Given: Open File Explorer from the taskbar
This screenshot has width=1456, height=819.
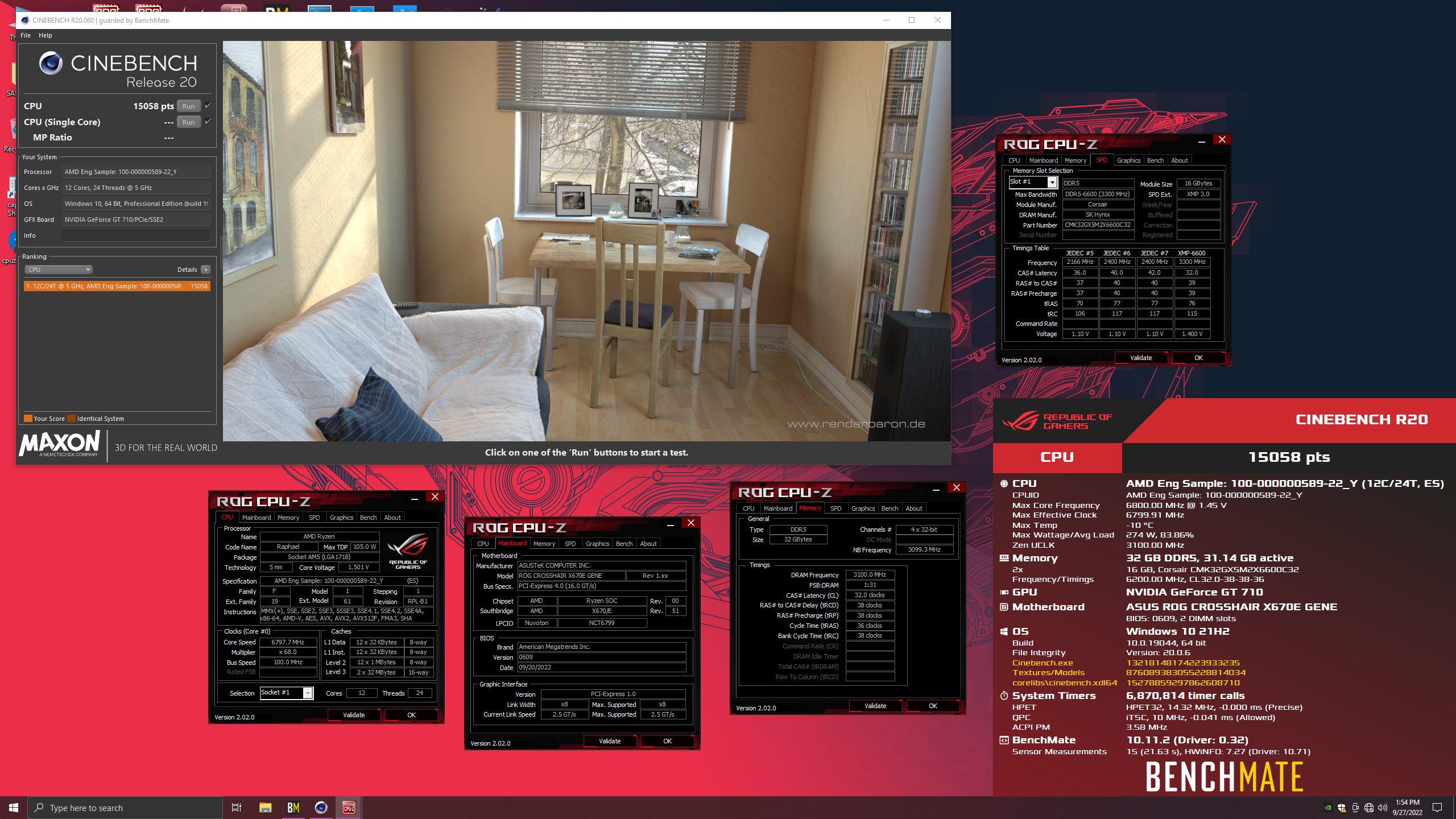Looking at the screenshot, I should pyautogui.click(x=265, y=808).
